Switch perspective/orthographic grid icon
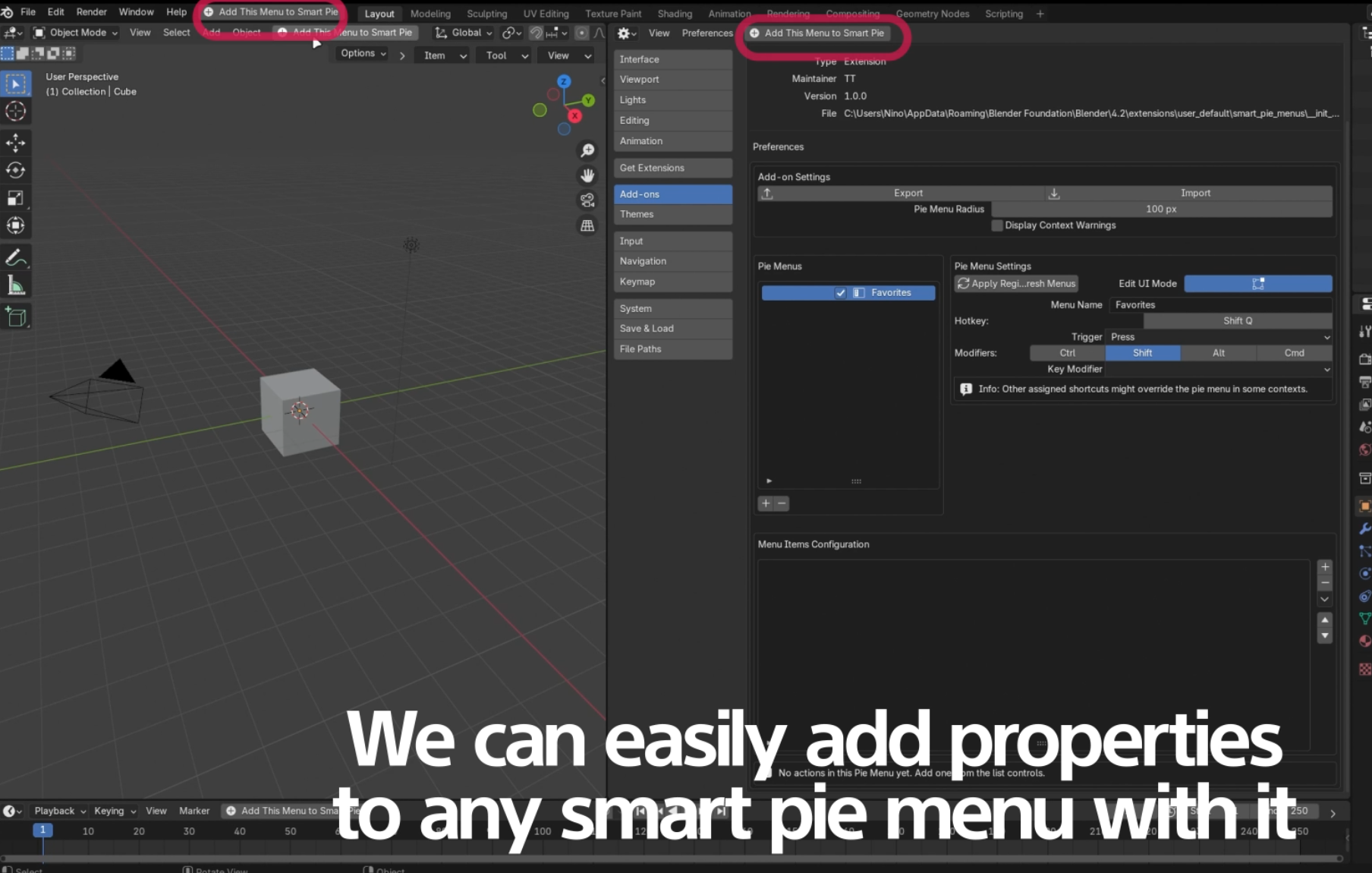 point(587,225)
